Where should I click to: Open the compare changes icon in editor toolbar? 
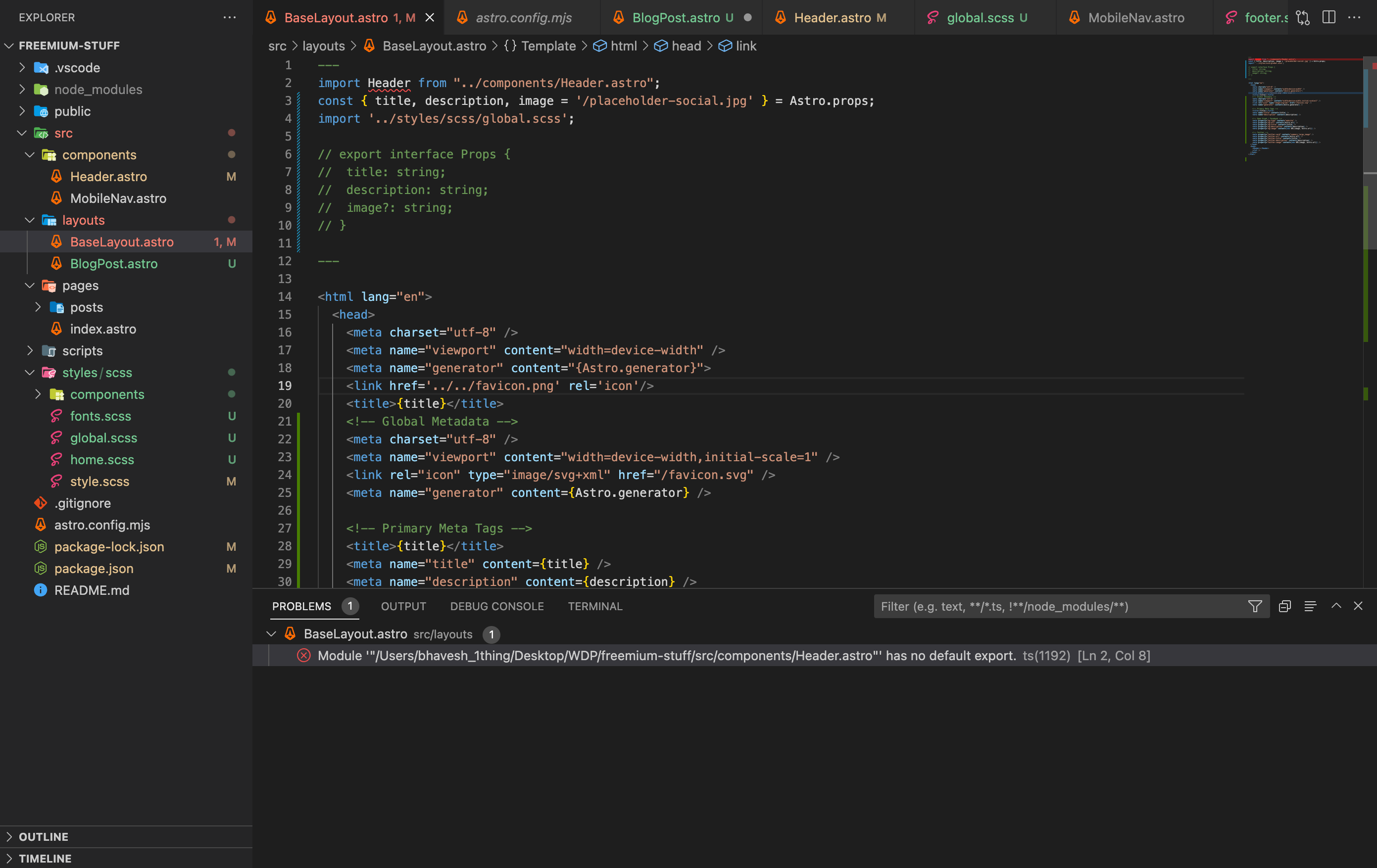[1303, 18]
